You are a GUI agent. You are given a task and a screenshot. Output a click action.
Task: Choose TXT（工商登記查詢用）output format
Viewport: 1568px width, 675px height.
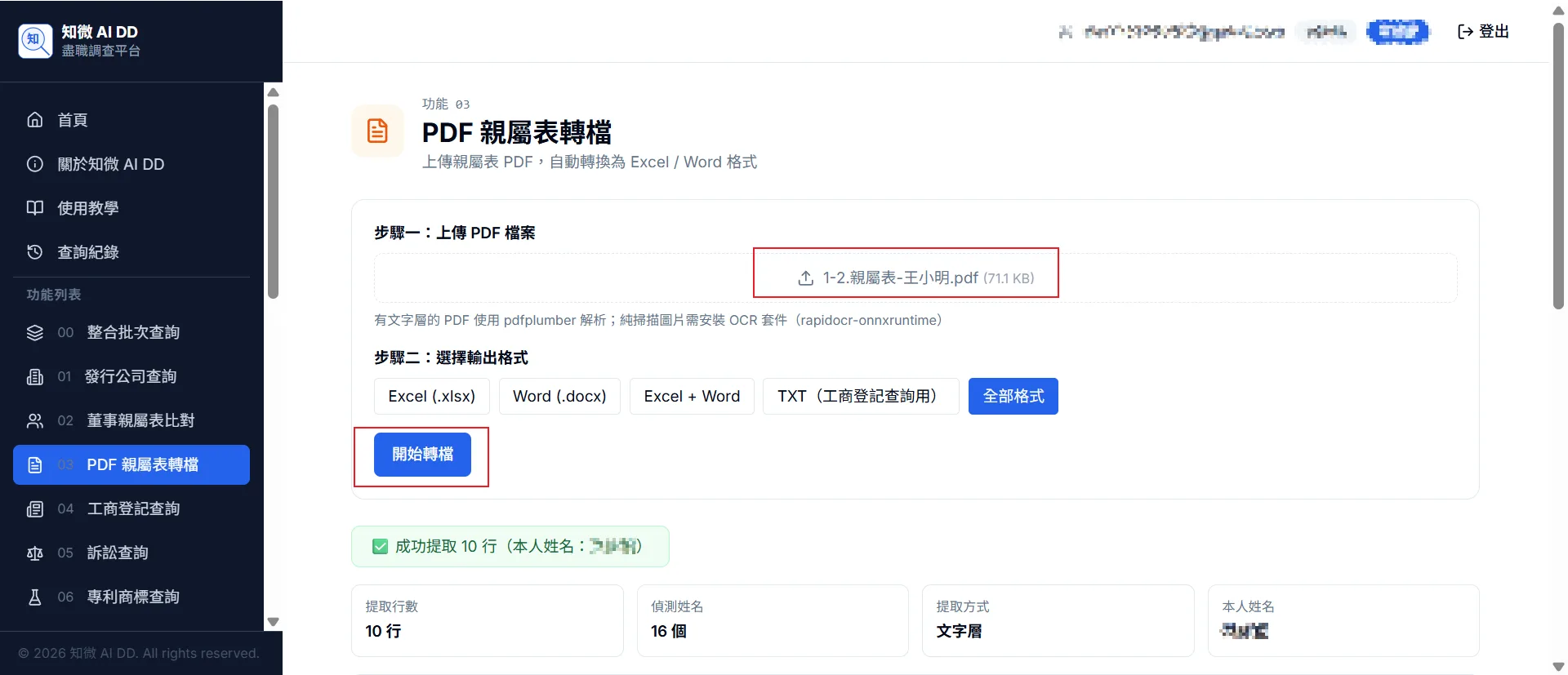(861, 396)
